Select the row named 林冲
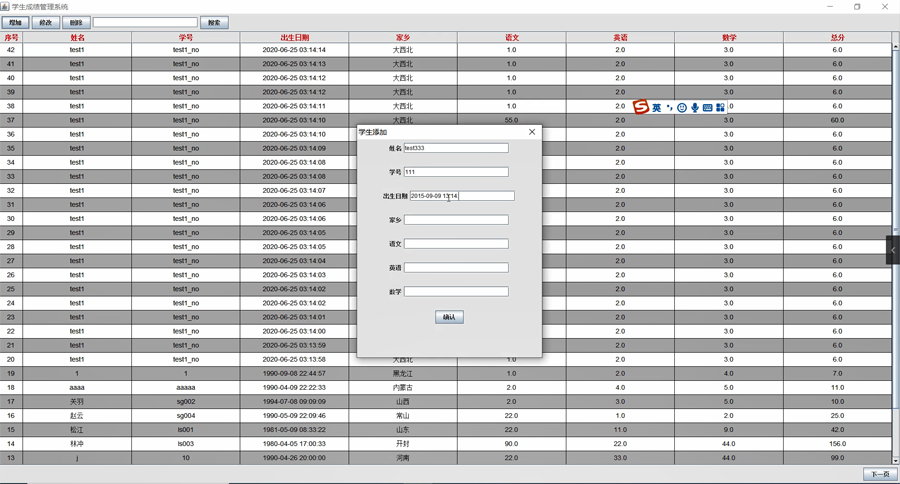The image size is (900, 484). pyautogui.click(x=445, y=444)
